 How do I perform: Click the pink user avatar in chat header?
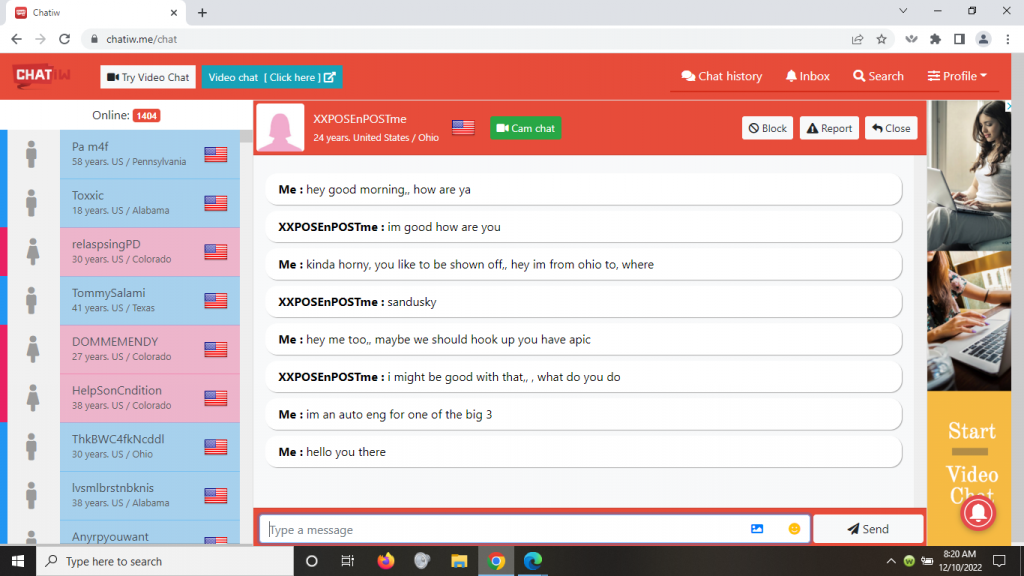280,128
